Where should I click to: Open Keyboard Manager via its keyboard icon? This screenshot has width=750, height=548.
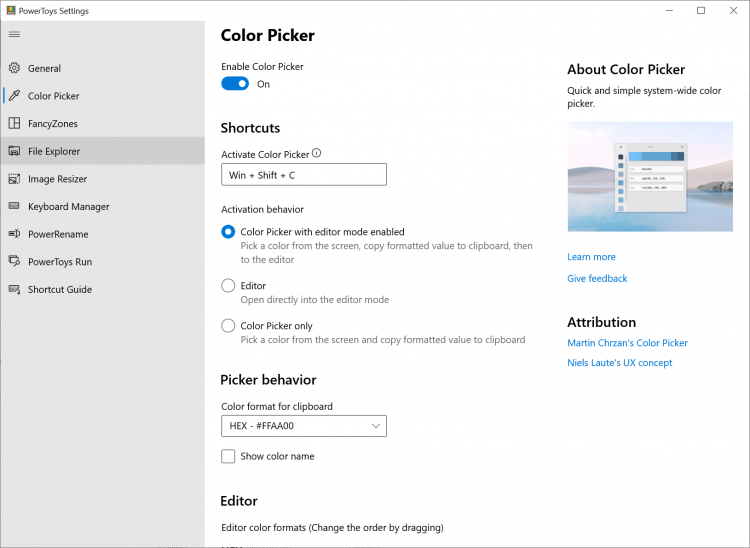[x=14, y=207]
